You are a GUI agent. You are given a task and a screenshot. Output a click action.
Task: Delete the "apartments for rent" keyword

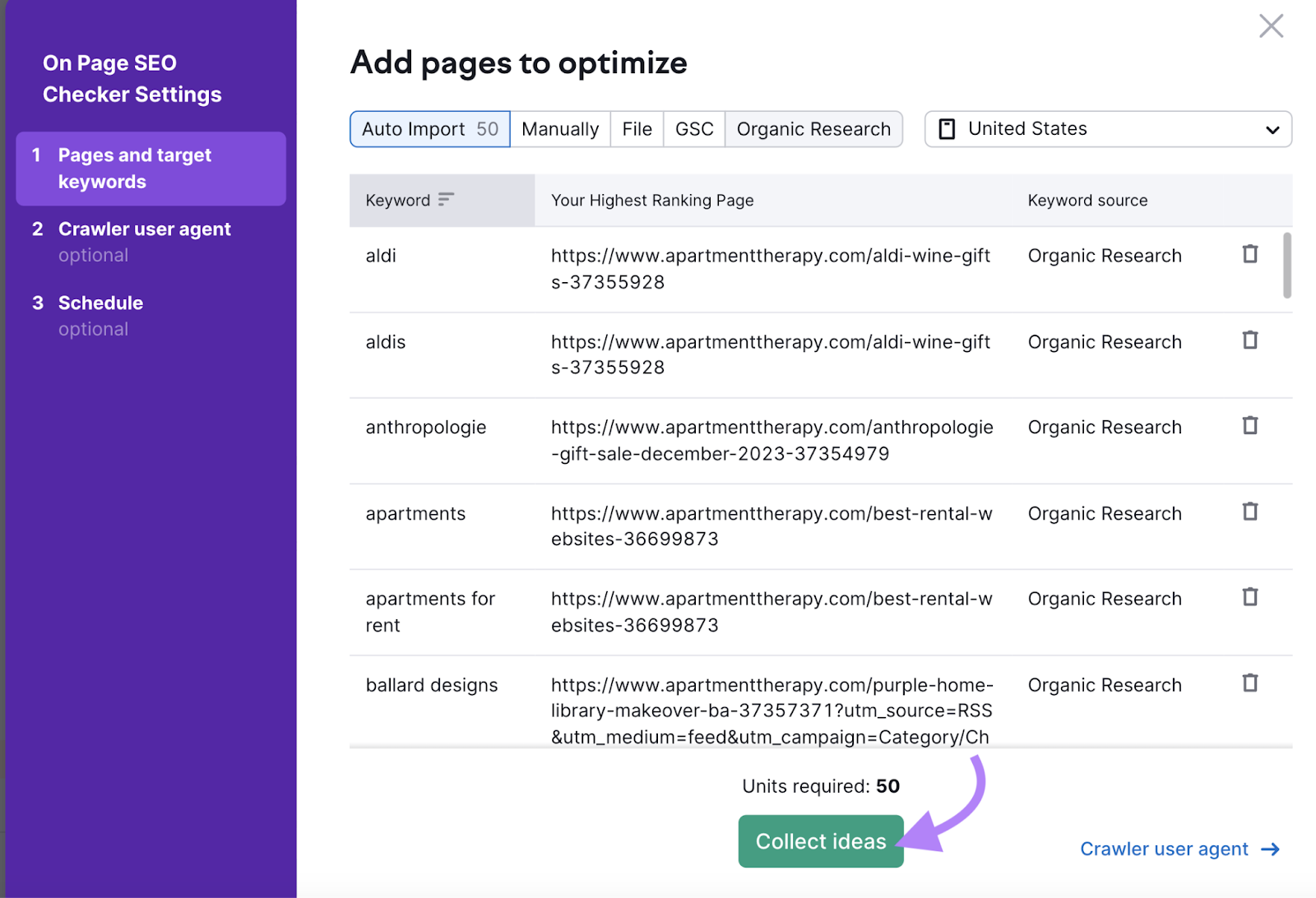(x=1249, y=597)
